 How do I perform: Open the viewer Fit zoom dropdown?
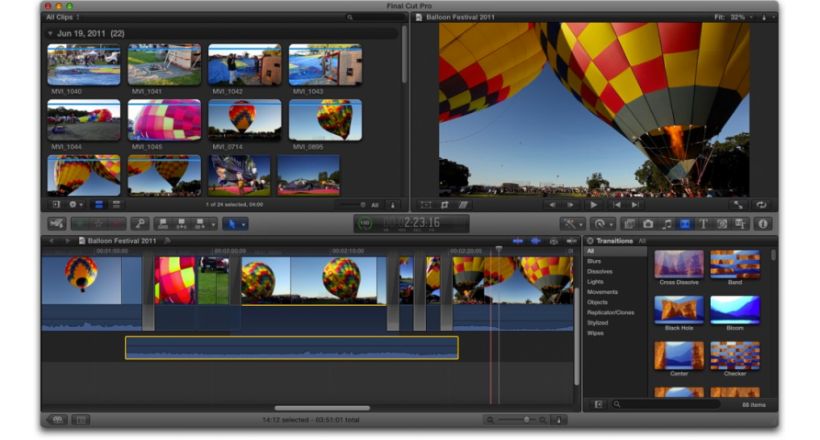click(734, 17)
